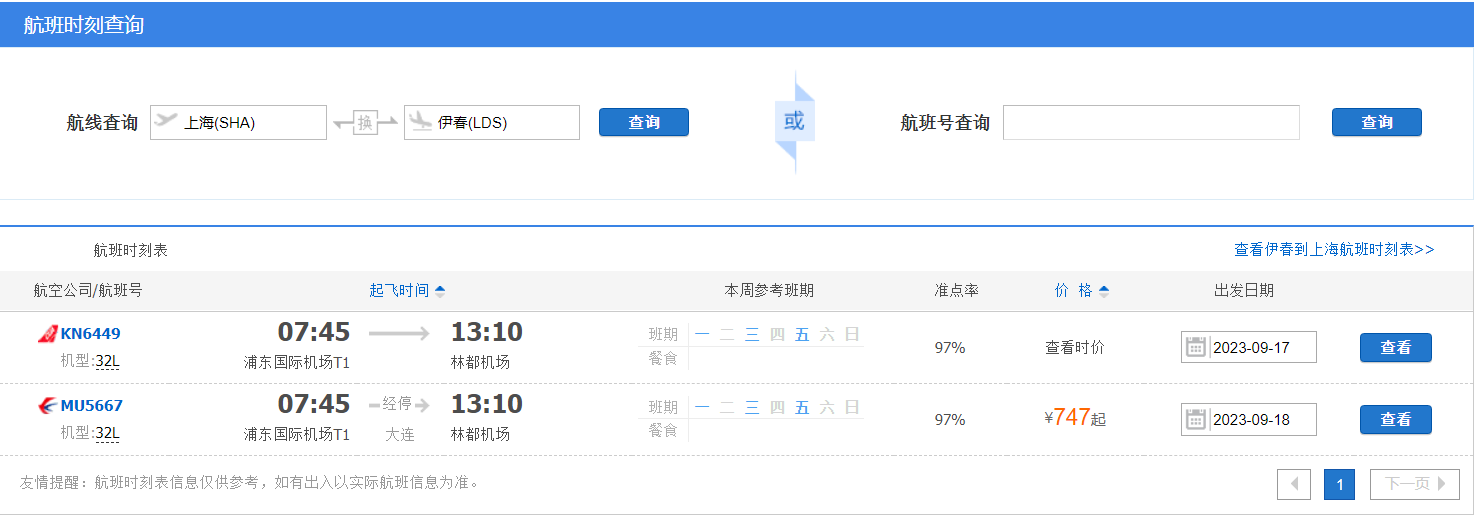Click the previous page arrow

1294,484
